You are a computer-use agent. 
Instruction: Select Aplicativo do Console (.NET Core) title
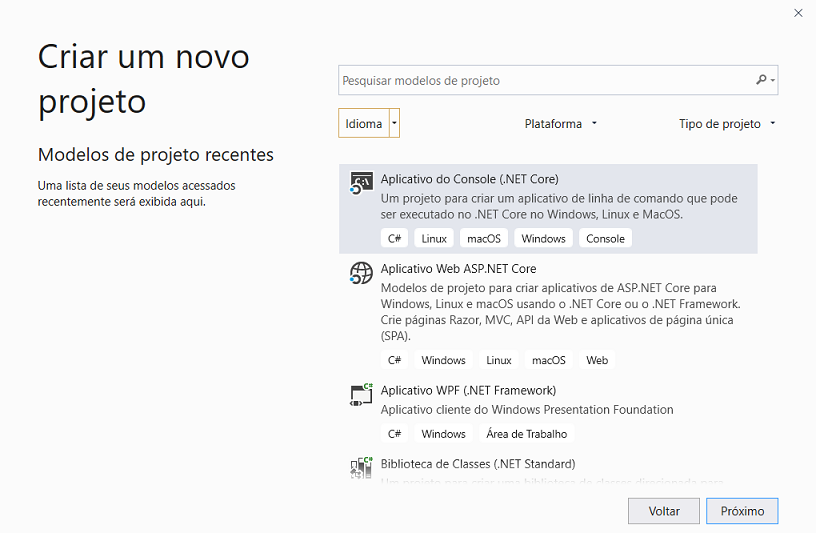tap(469, 179)
